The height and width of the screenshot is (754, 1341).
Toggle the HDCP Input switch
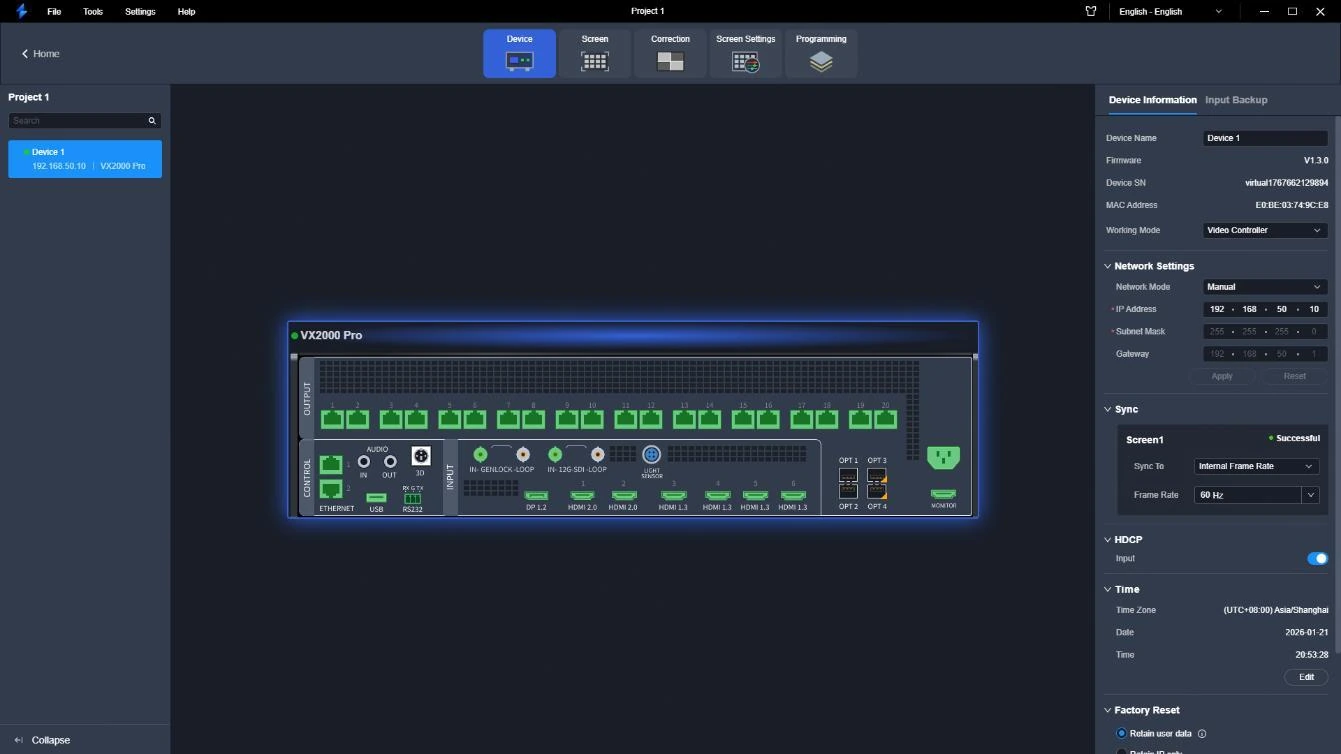(x=1317, y=559)
